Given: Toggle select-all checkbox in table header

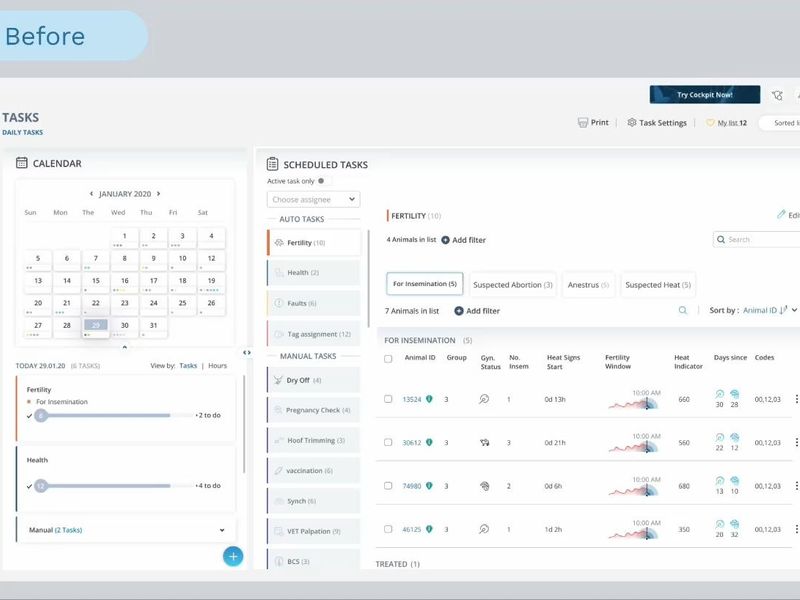Looking at the screenshot, I should [388, 358].
